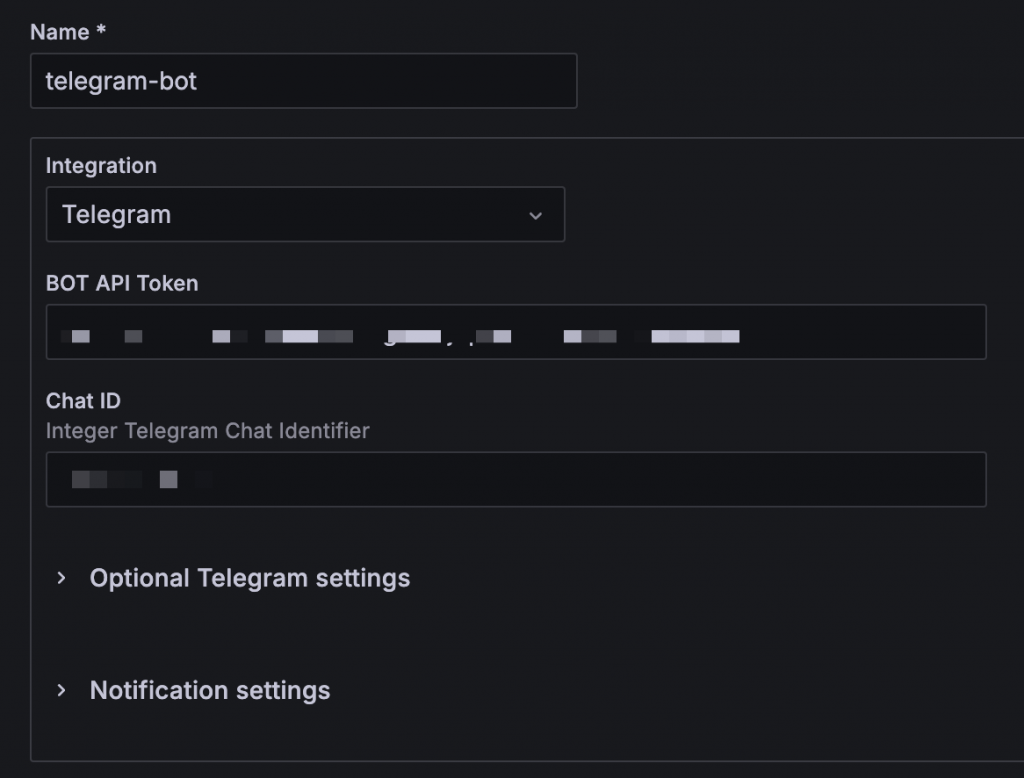1024x778 pixels.
Task: Click the Integration dropdown chevron arrow
Action: tap(535, 215)
